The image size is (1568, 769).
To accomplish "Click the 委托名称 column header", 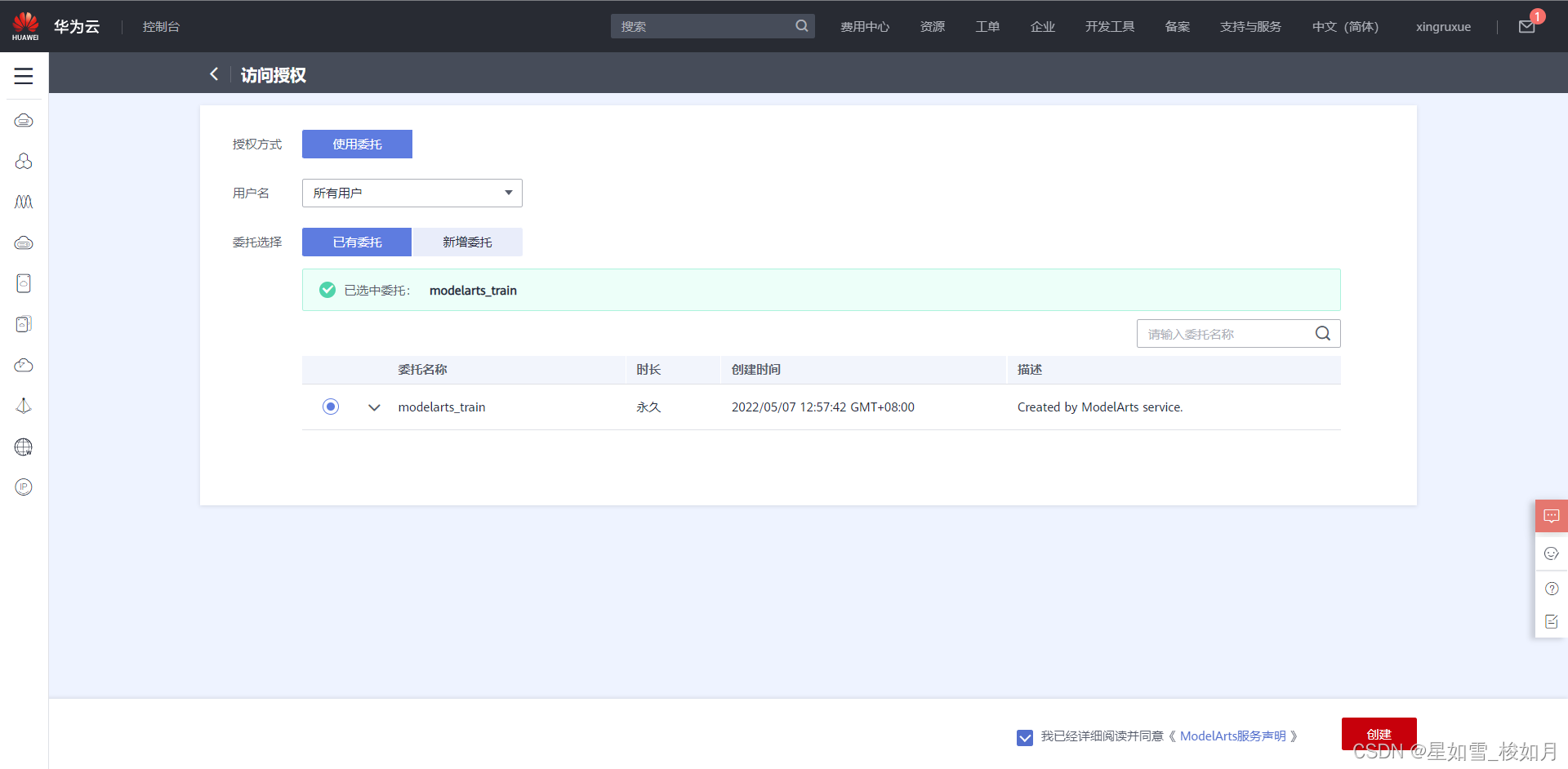I will (422, 370).
